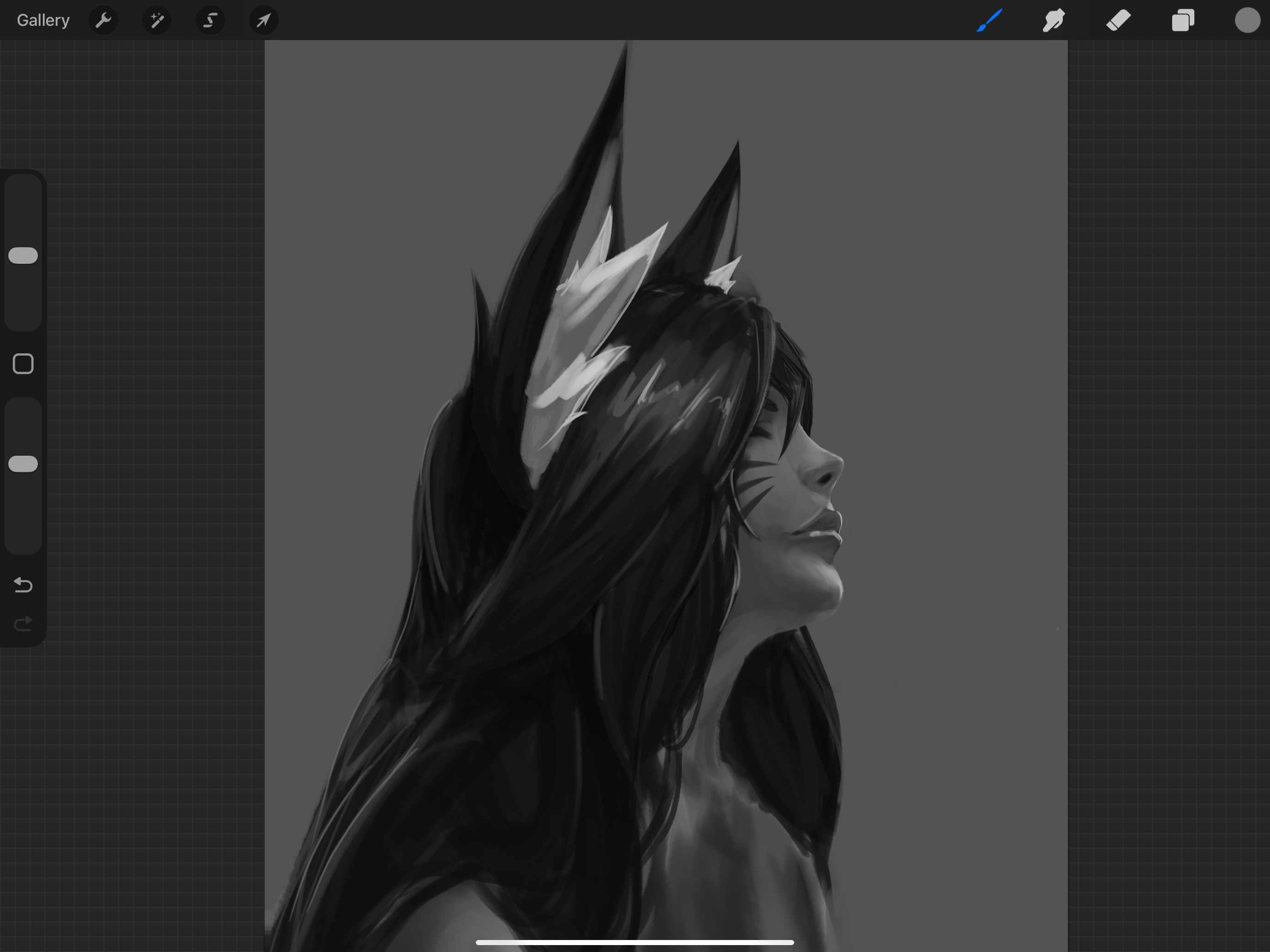Image resolution: width=1270 pixels, height=952 pixels.
Task: Return to the Gallery
Action: click(x=43, y=21)
